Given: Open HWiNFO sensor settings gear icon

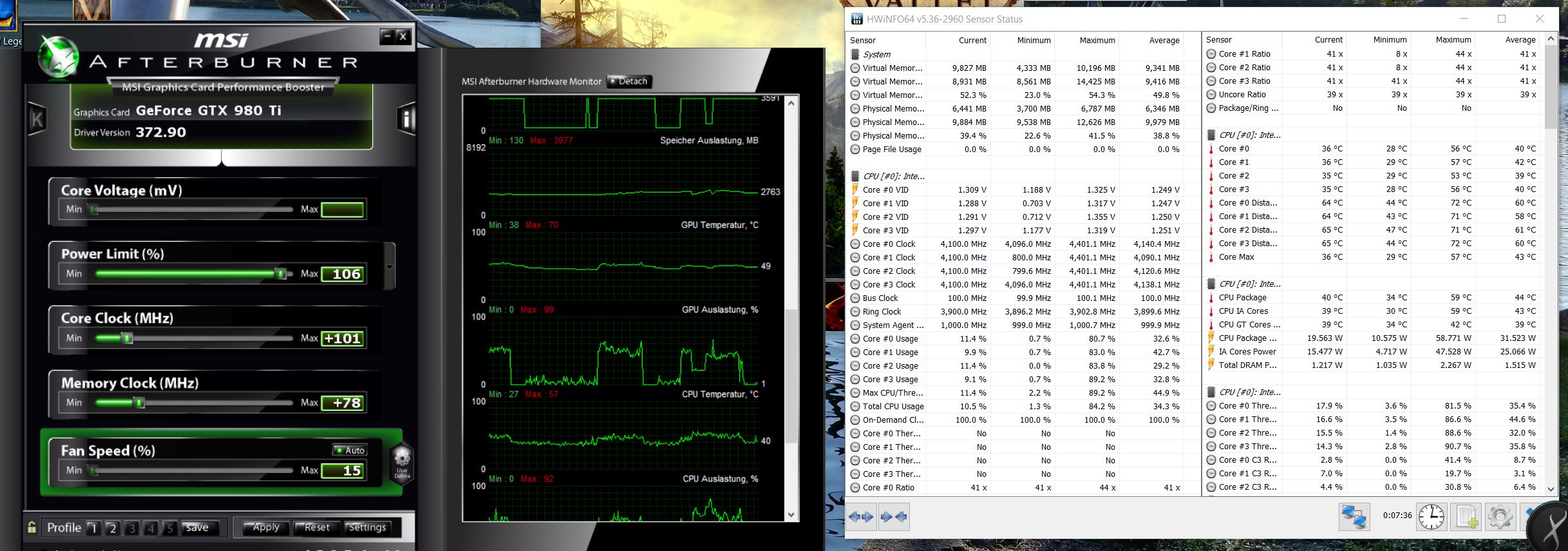Looking at the screenshot, I should (1500, 516).
